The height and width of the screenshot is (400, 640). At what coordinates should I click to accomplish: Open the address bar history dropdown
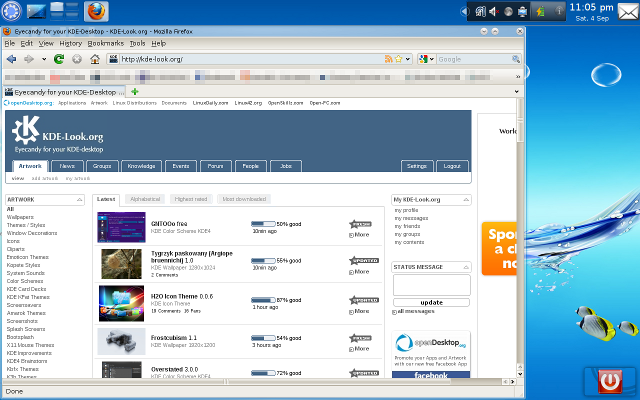(x=407, y=59)
